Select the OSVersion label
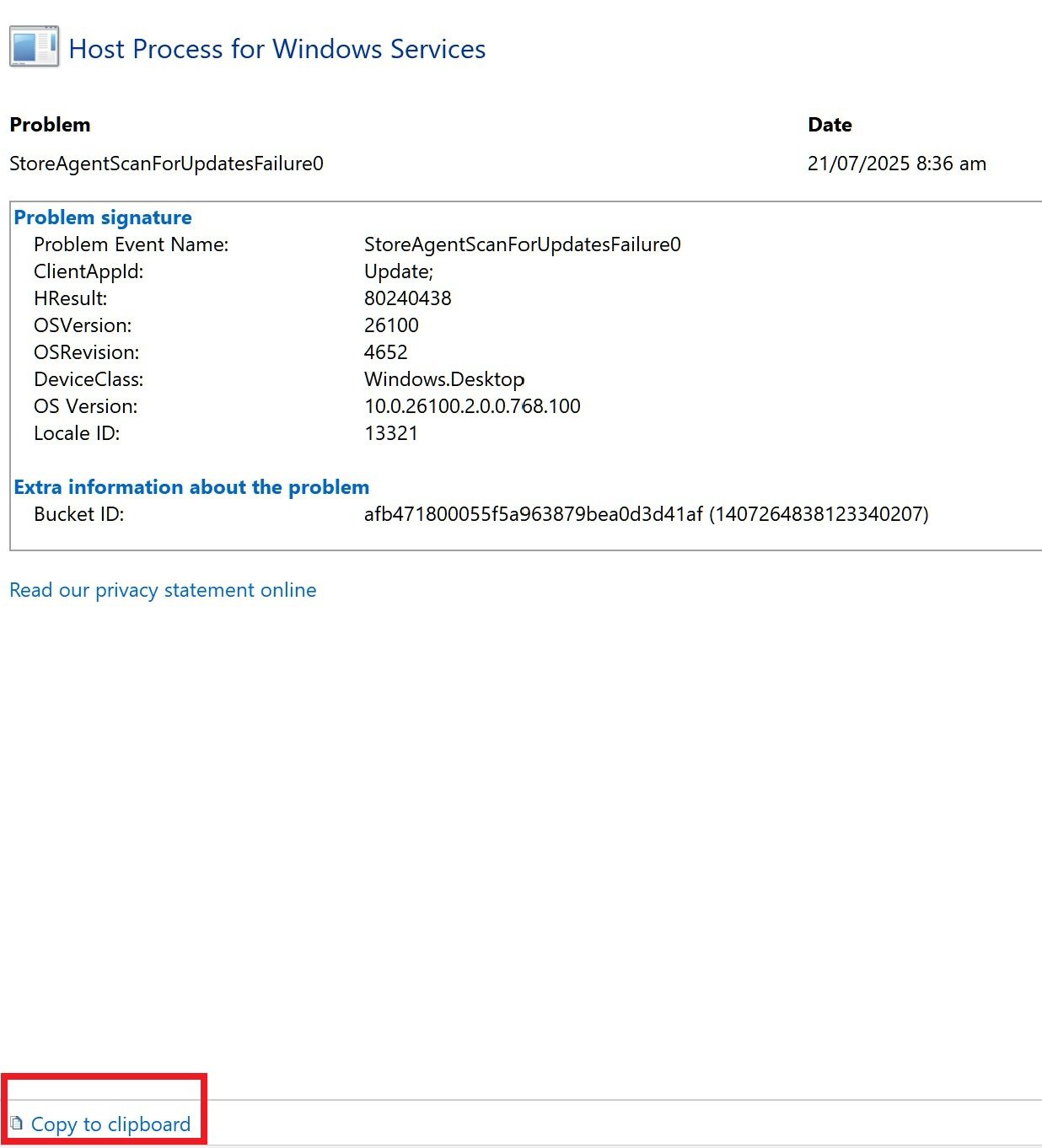Viewport: 1042px width, 1148px height. point(83,325)
